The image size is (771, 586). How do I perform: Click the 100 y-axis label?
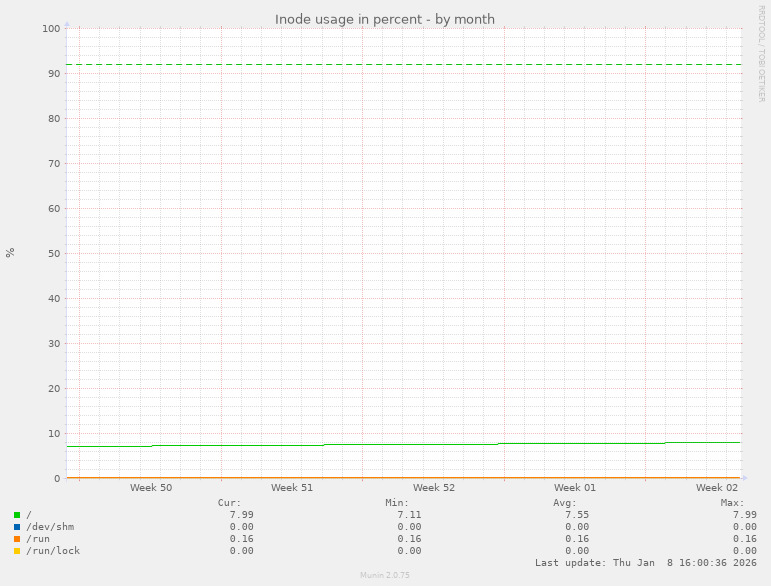coord(51,29)
